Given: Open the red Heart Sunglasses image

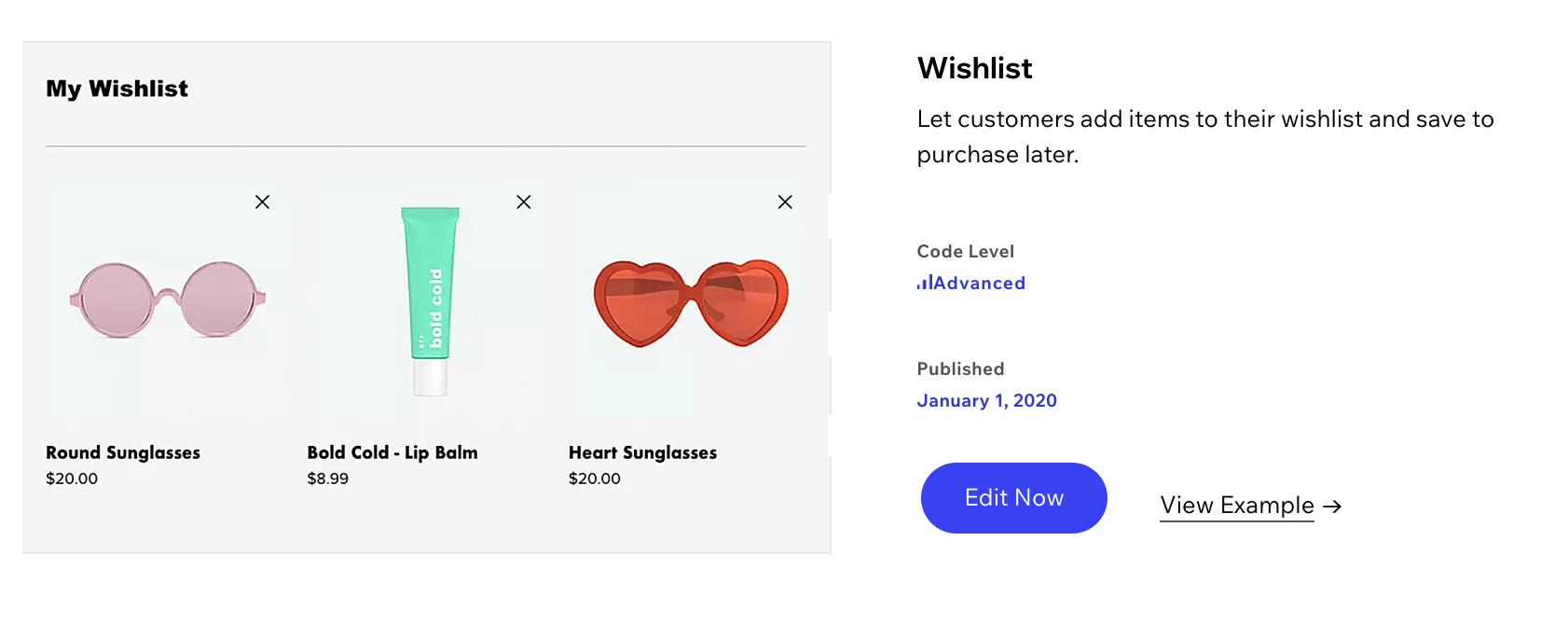Looking at the screenshot, I should (x=691, y=301).
